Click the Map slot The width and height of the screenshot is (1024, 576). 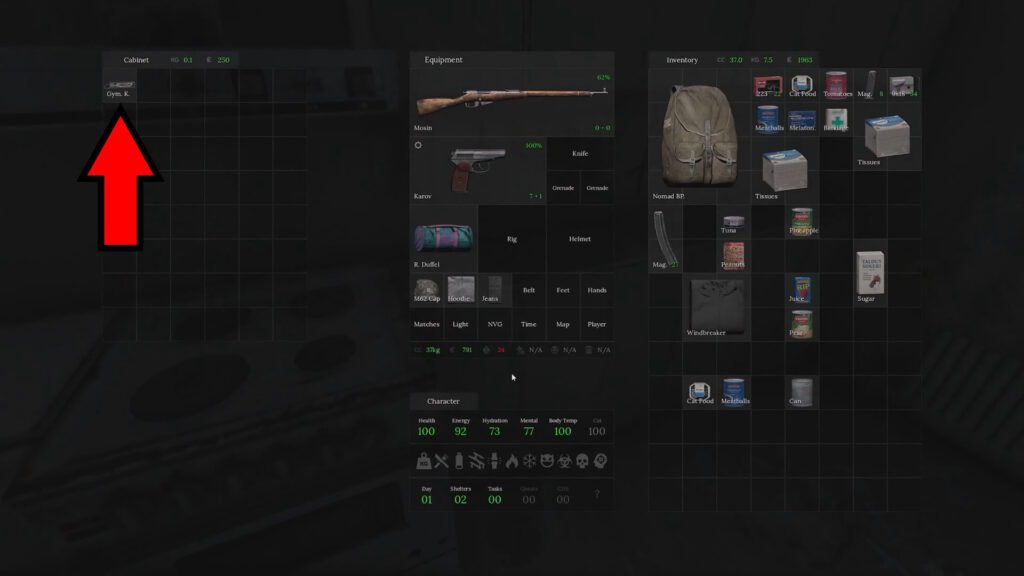[x=563, y=324]
